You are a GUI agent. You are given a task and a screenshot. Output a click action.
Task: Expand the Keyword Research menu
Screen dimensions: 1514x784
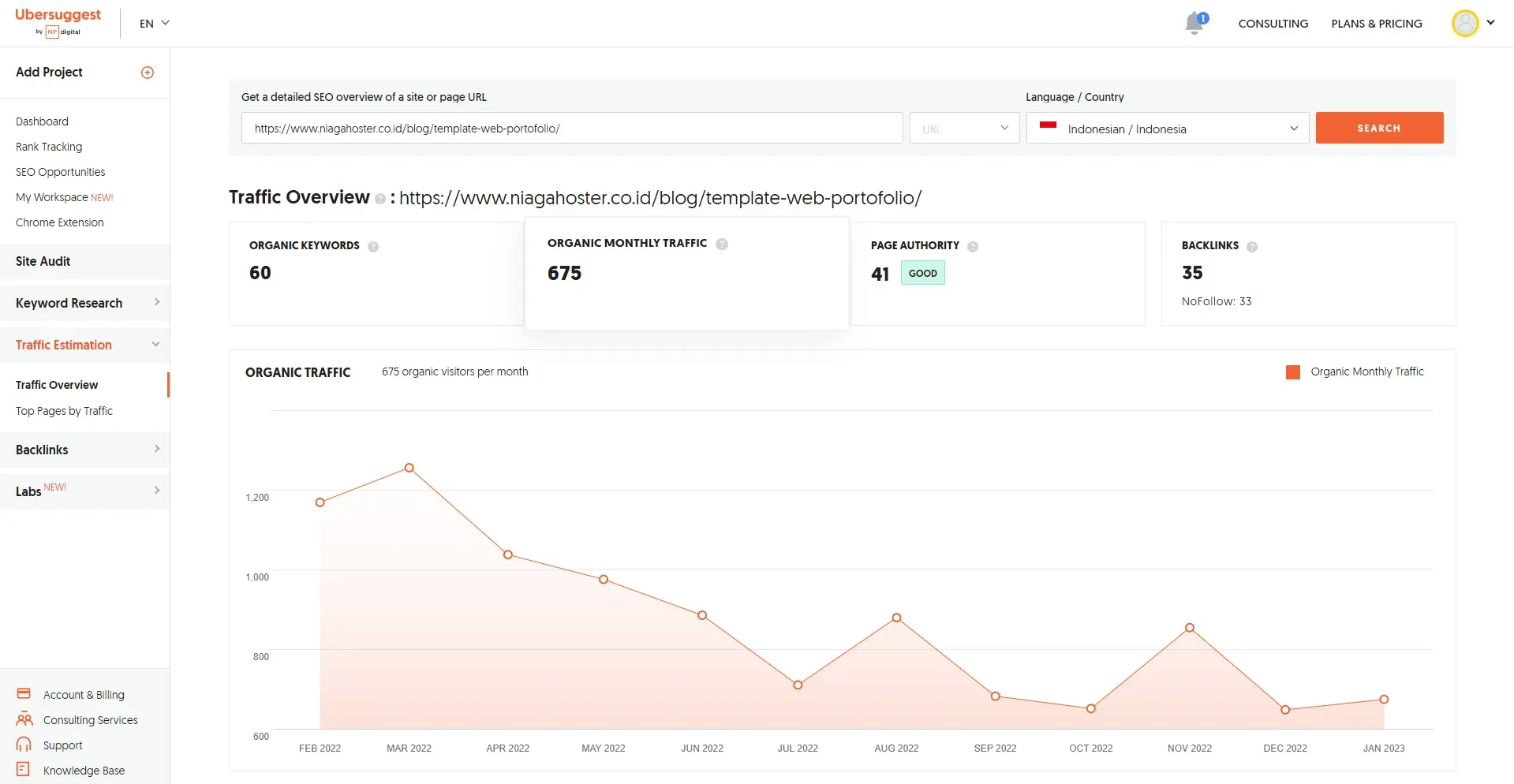(85, 303)
